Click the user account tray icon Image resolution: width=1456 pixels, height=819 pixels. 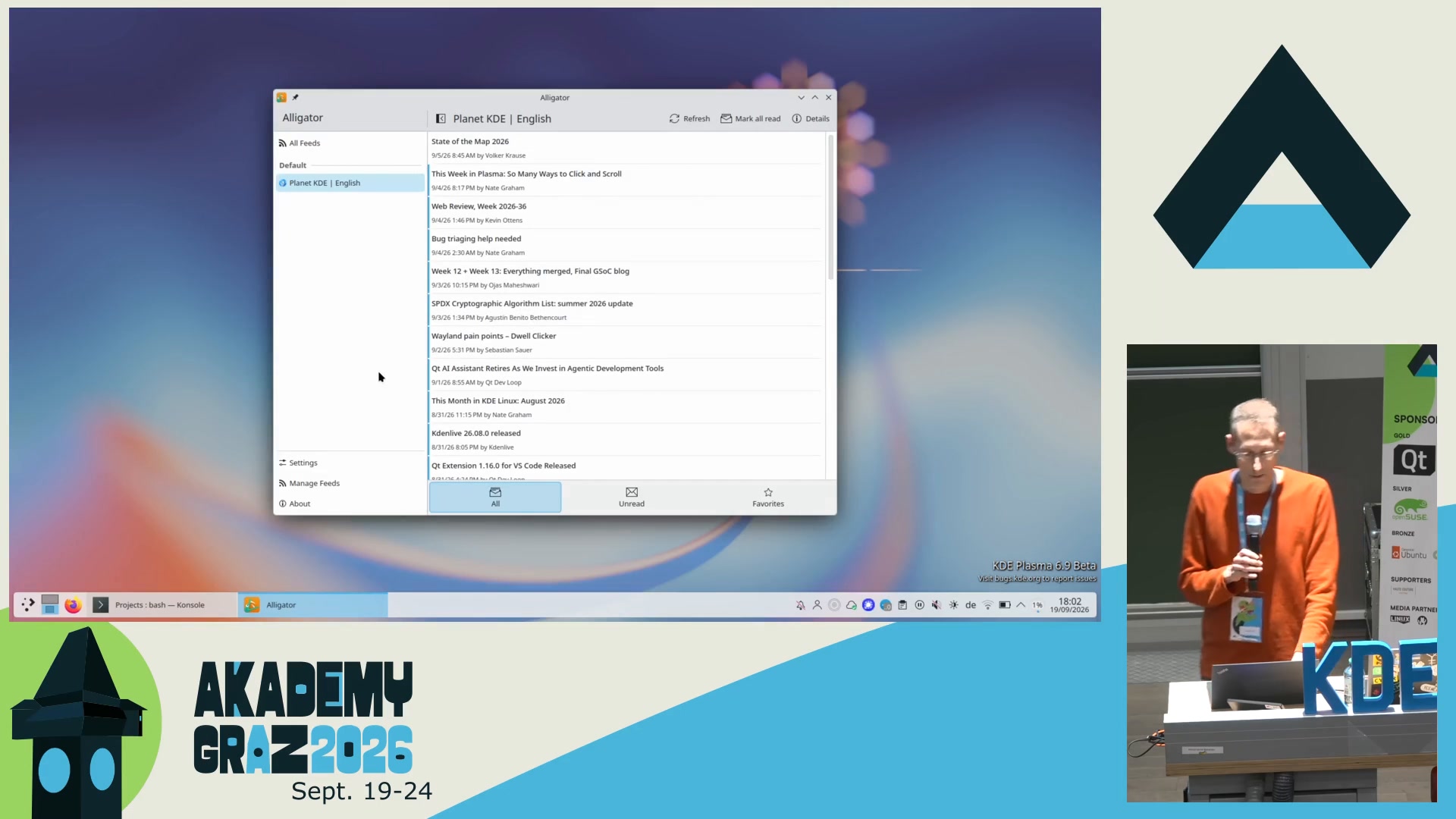(817, 605)
